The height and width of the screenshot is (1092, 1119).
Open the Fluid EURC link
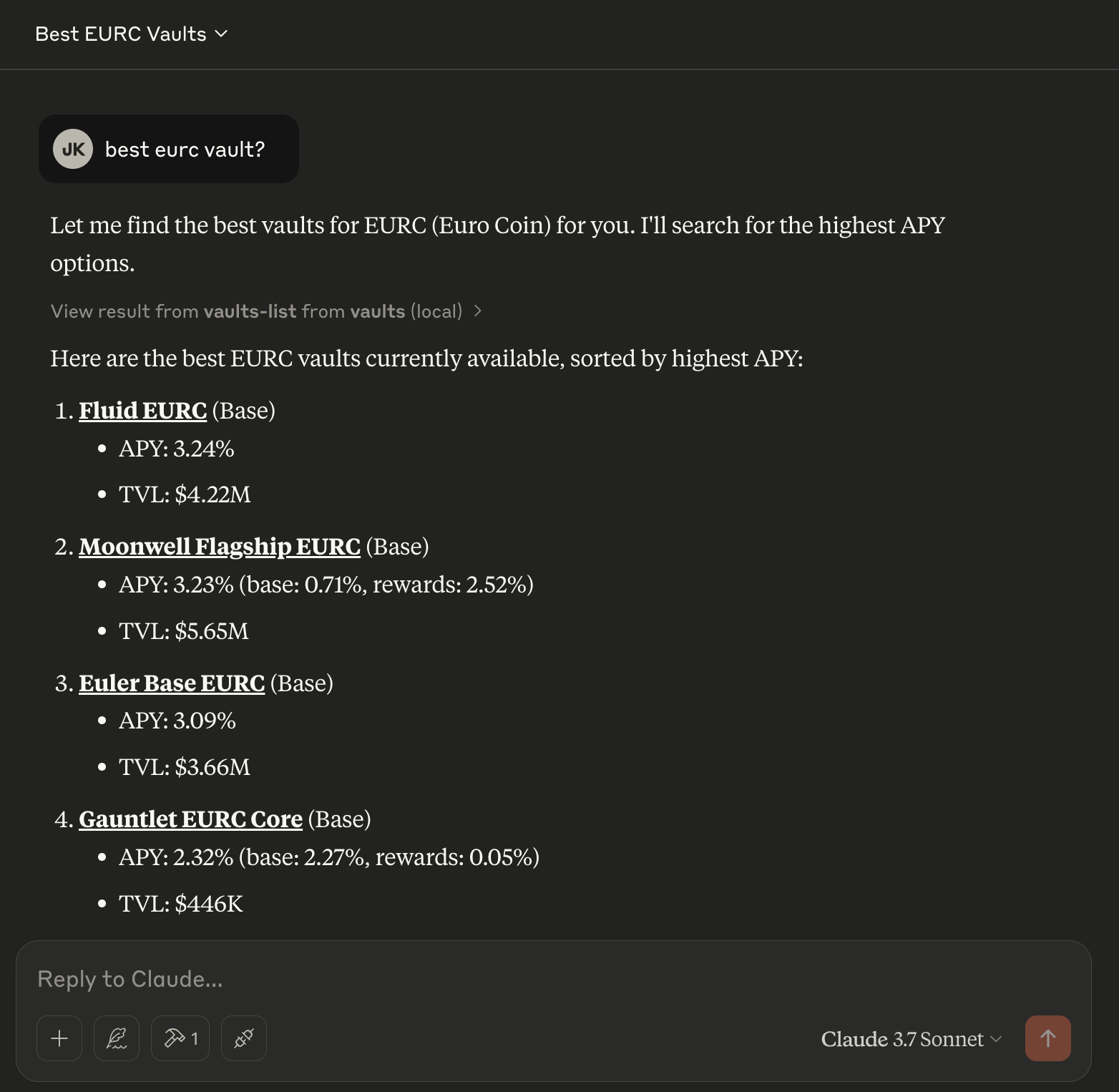142,411
